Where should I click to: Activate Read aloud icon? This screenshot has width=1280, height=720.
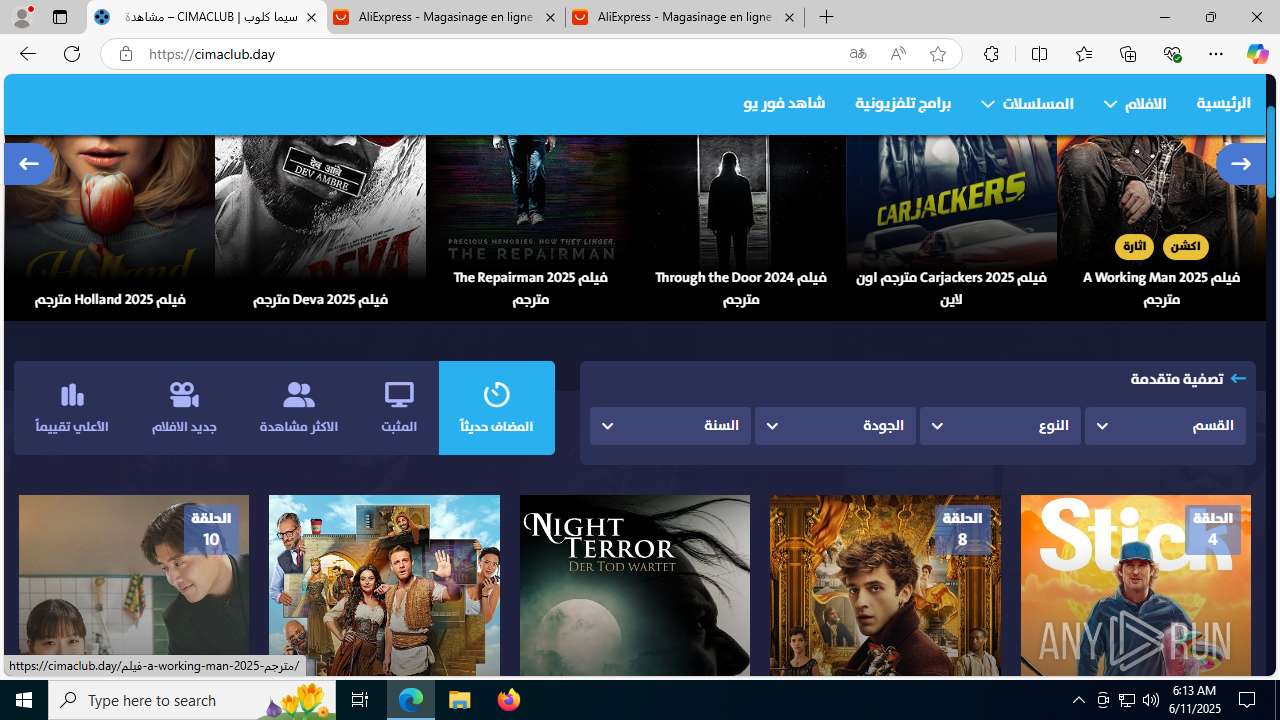pos(898,54)
